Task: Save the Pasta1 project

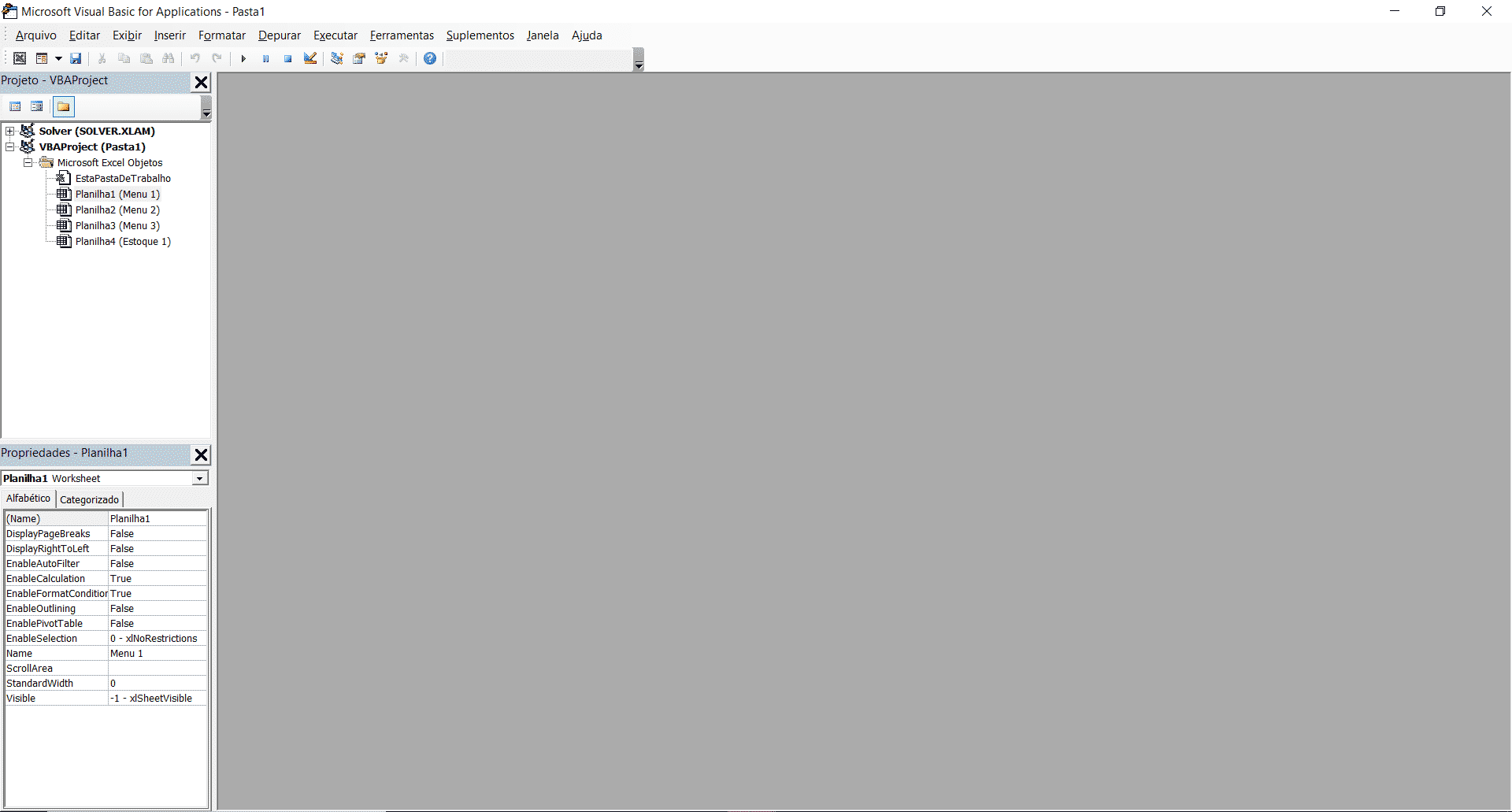Action: point(76,58)
